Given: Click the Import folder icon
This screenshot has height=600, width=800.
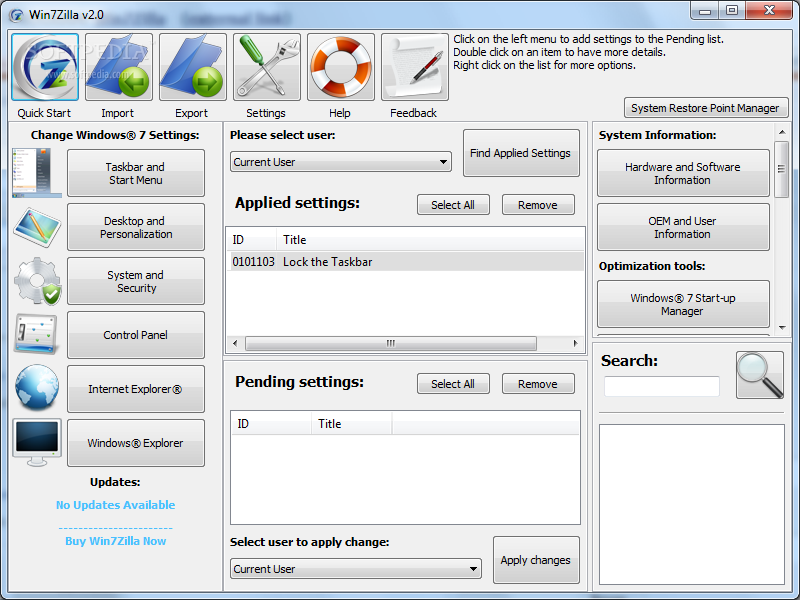Looking at the screenshot, I should click(119, 67).
